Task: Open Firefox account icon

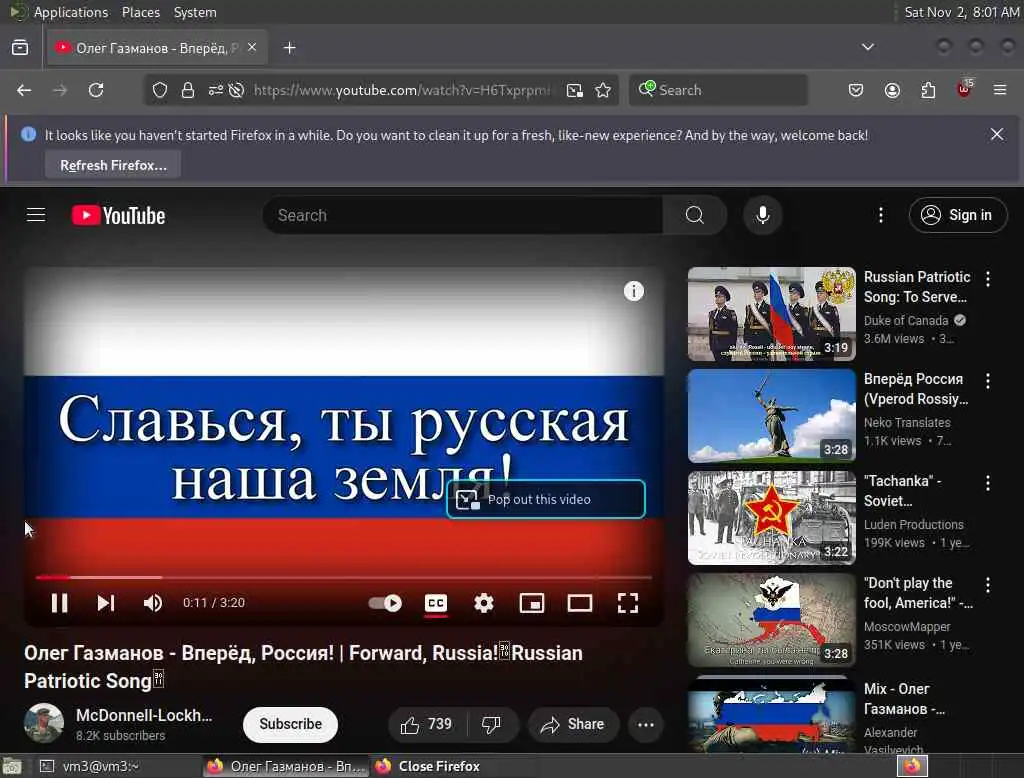Action: [x=892, y=90]
